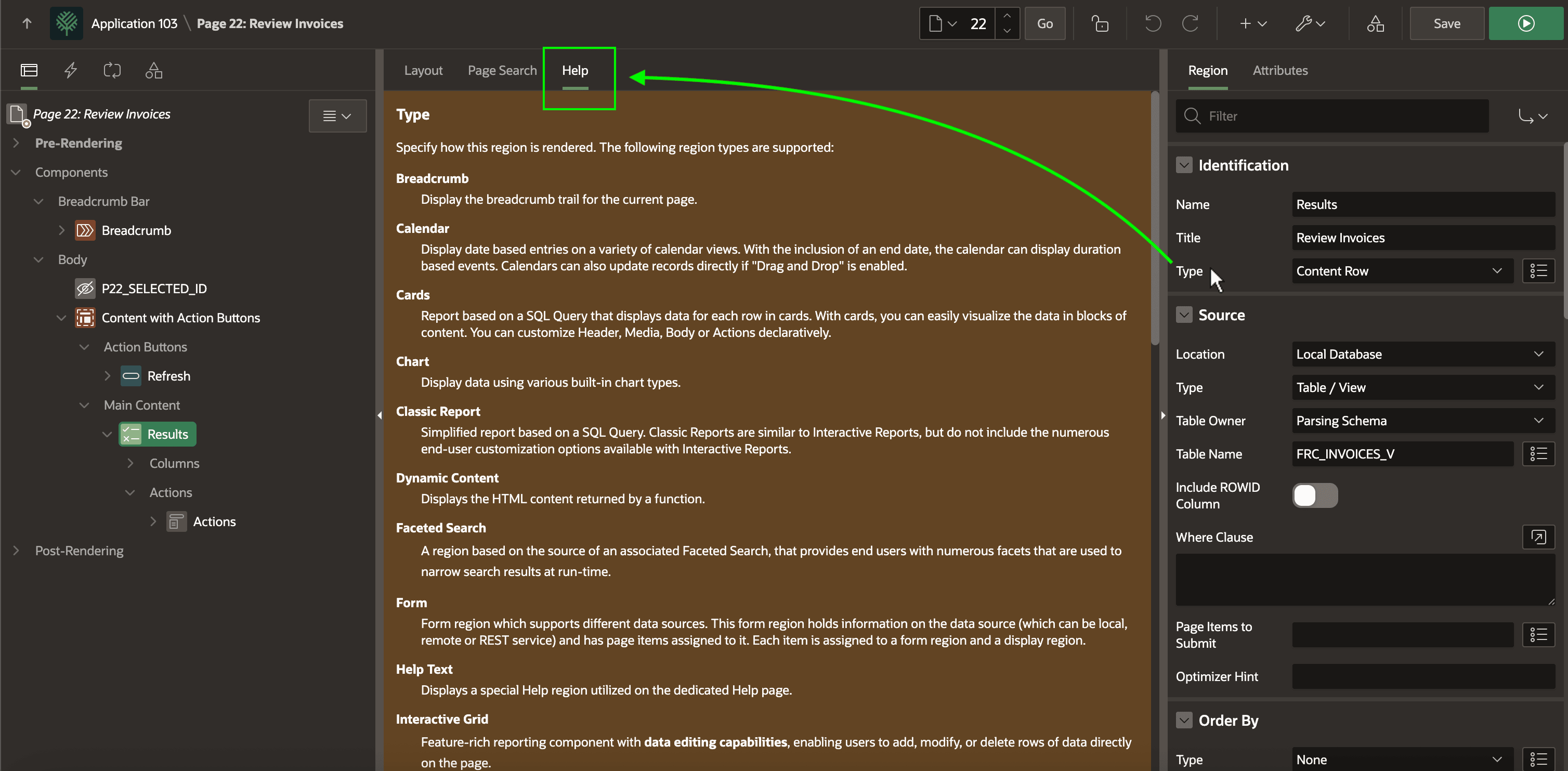Switch to Page Shared Components tab

153,71
